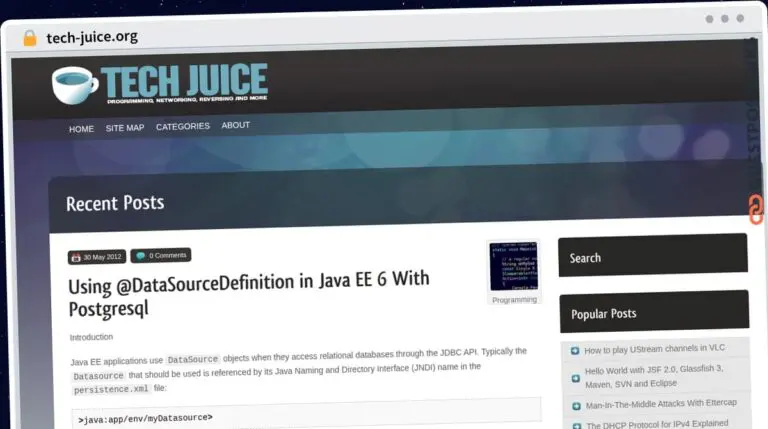Open the Programming category thumbnail image

pos(513,266)
